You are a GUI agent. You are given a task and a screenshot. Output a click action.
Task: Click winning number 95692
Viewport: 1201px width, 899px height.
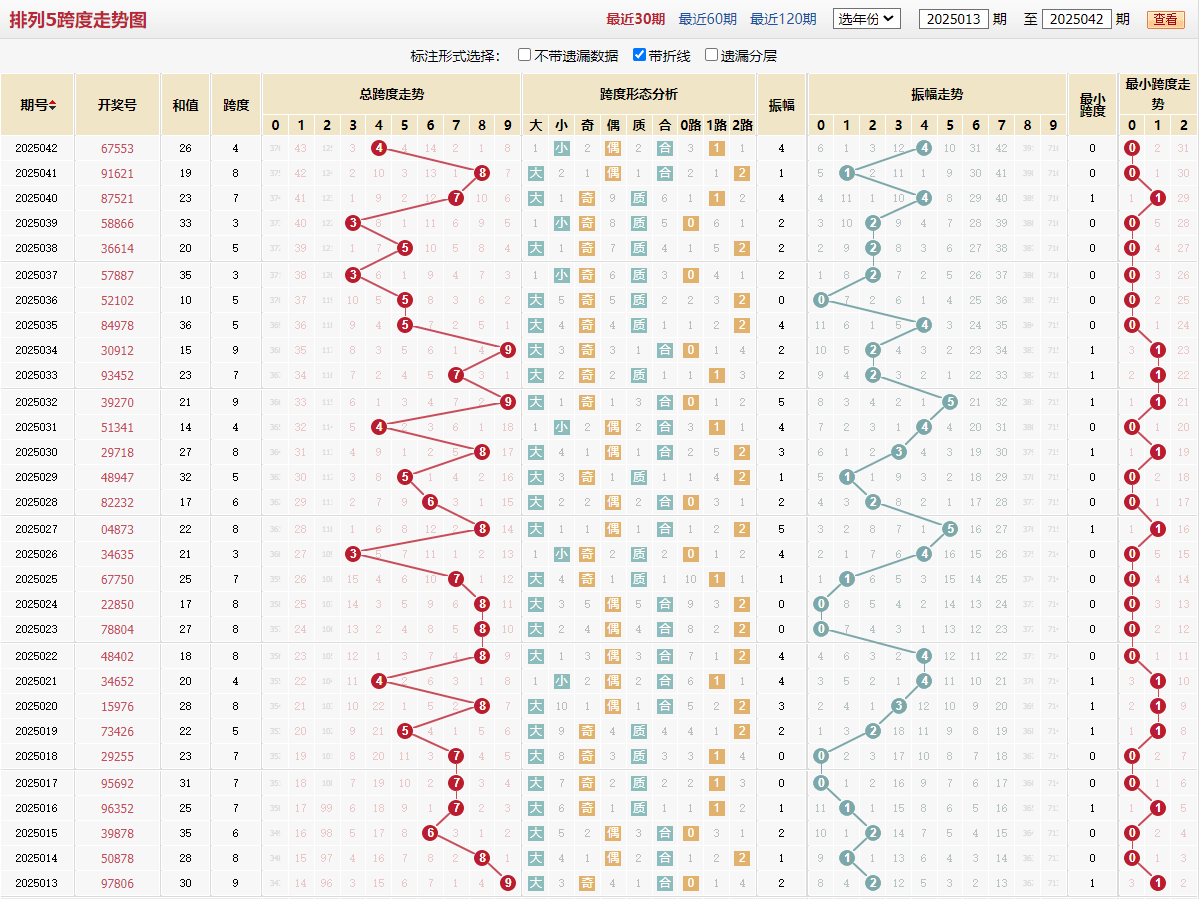(x=117, y=783)
